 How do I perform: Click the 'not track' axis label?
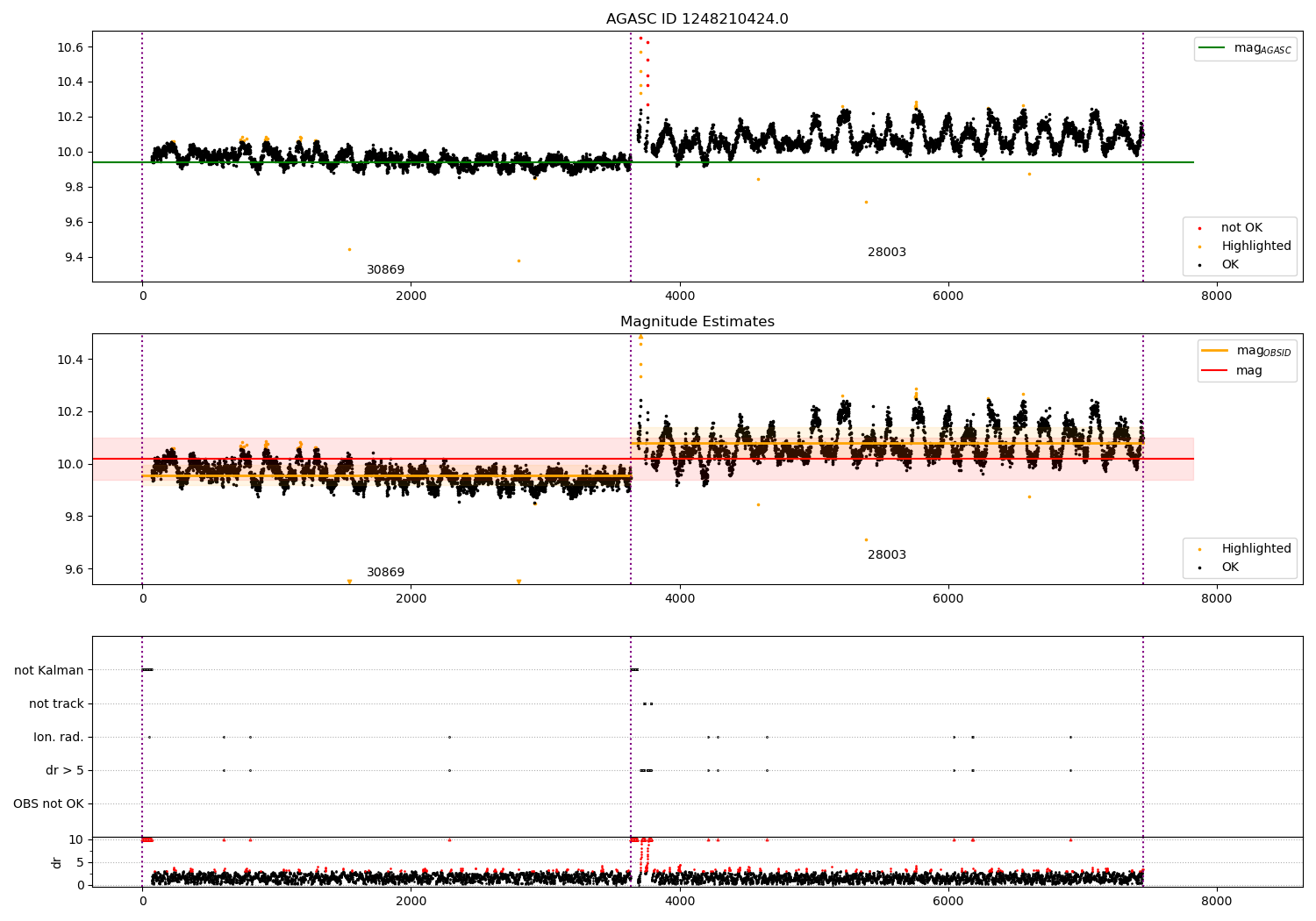click(56, 704)
